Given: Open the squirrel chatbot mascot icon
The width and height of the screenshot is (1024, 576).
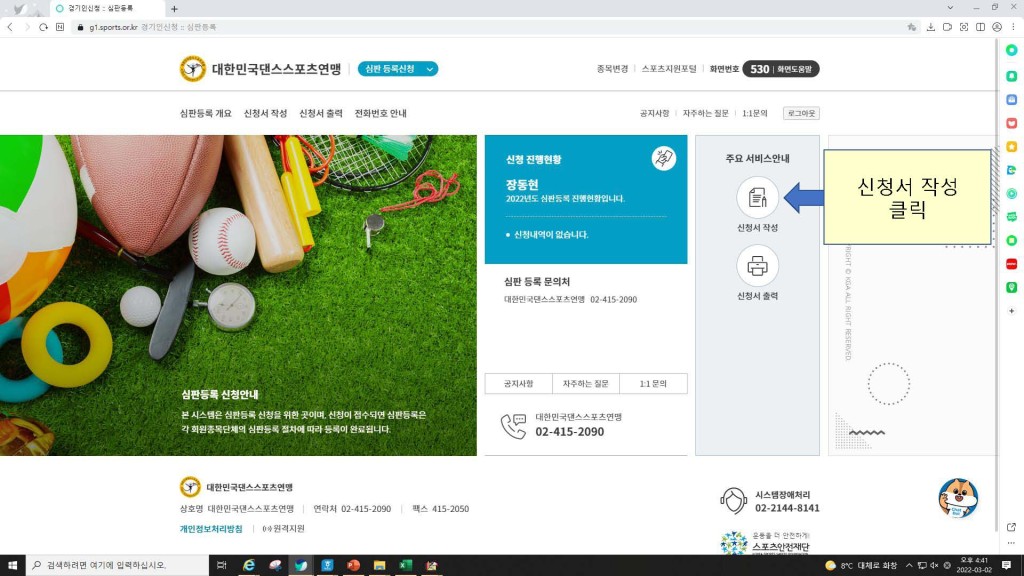Looking at the screenshot, I should (x=958, y=498).
